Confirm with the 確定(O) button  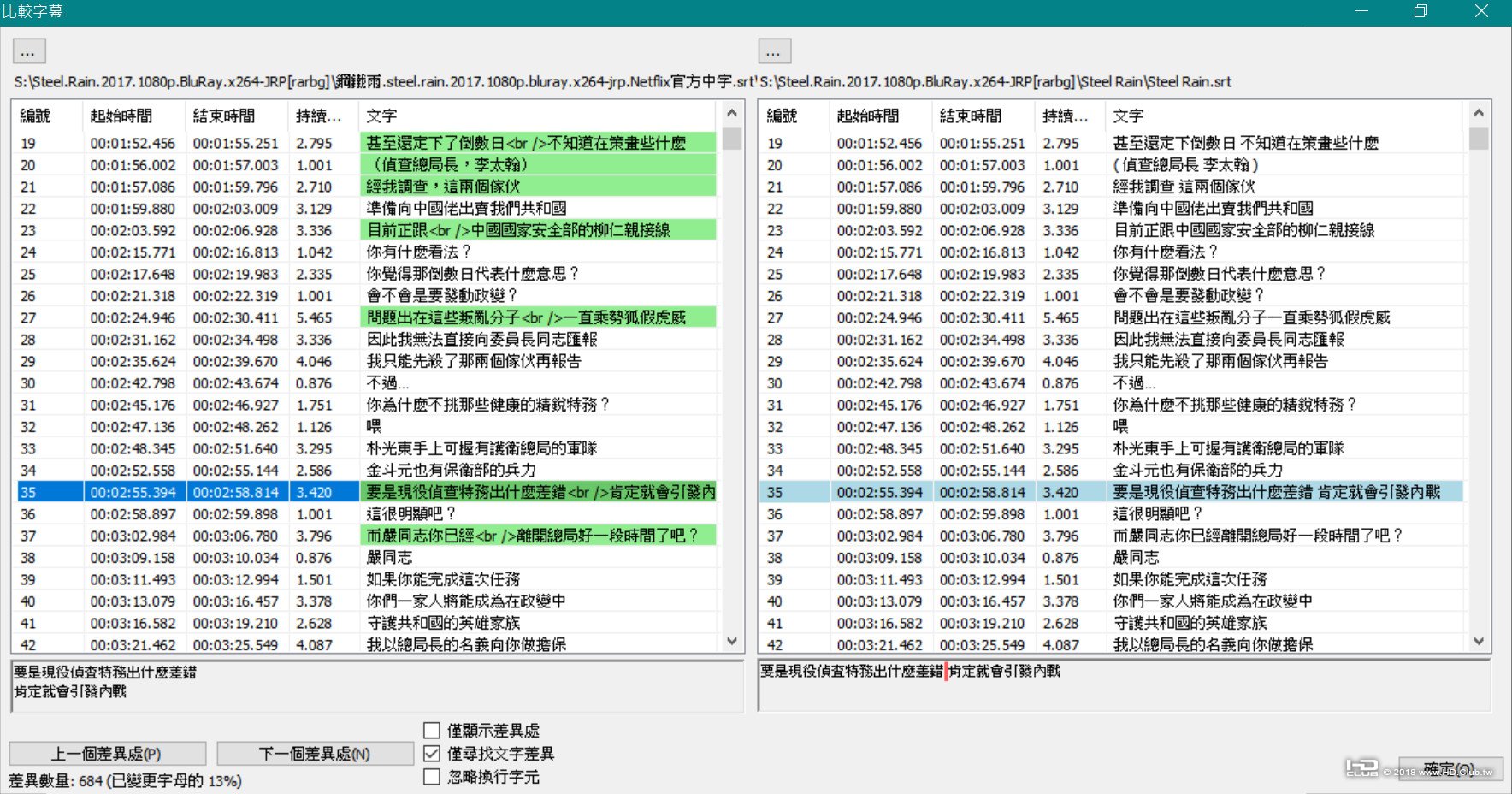pos(1450,768)
